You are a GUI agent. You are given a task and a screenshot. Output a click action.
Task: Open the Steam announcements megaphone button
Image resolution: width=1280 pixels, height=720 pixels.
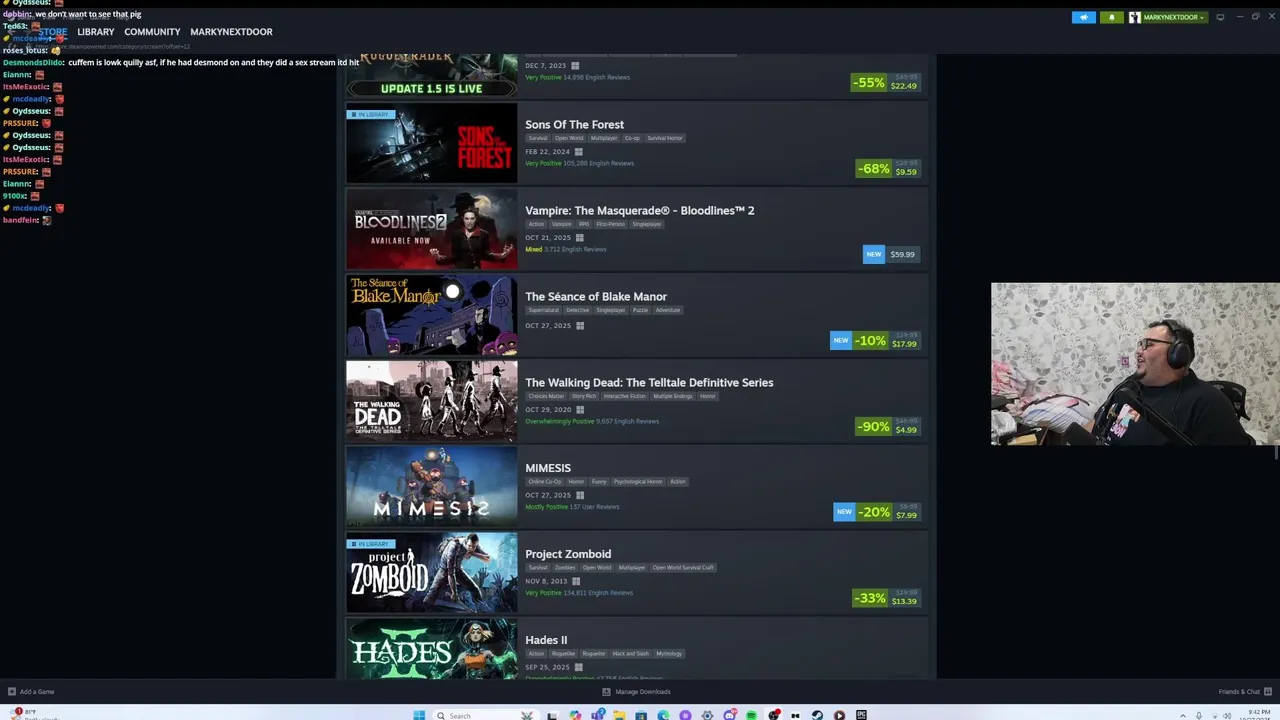[1084, 17]
